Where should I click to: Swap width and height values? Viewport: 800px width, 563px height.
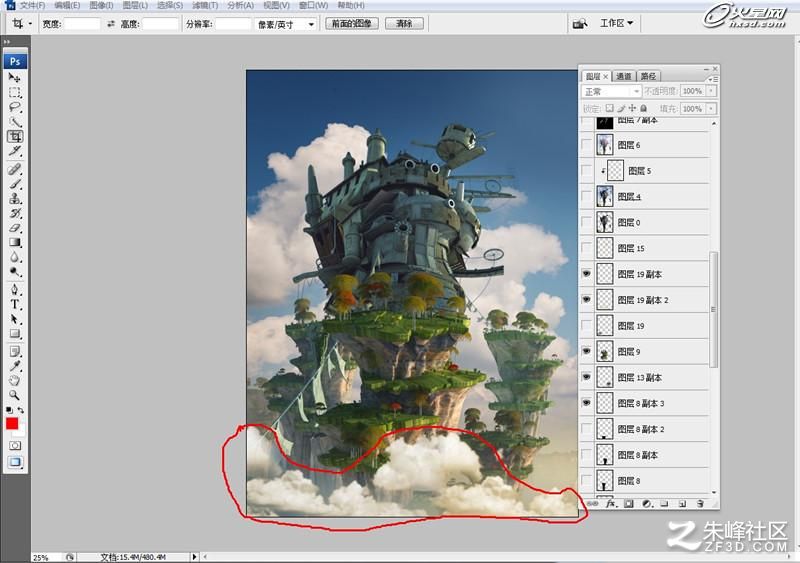click(111, 23)
